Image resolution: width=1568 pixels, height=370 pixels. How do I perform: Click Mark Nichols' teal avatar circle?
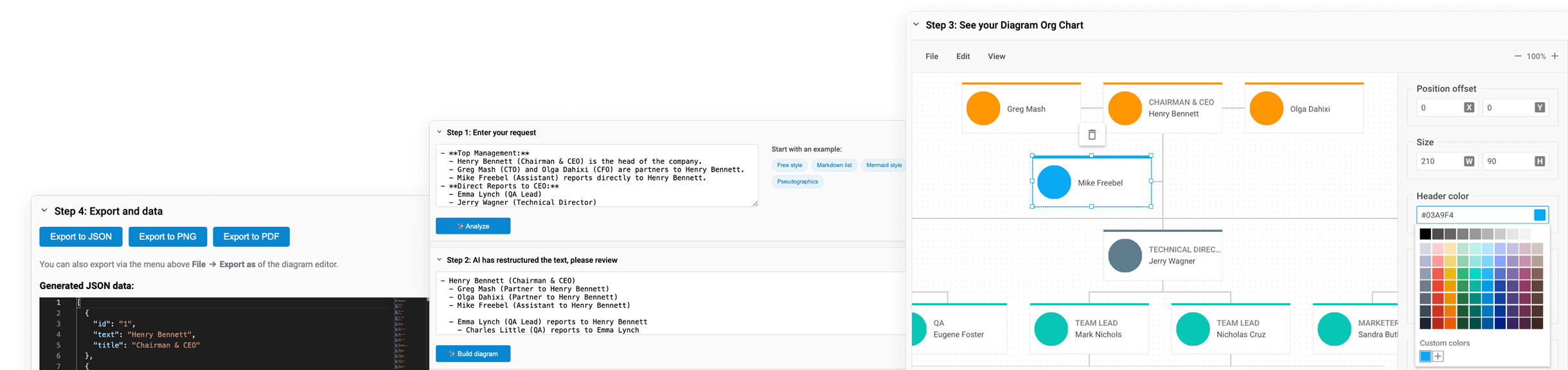pos(1051,329)
